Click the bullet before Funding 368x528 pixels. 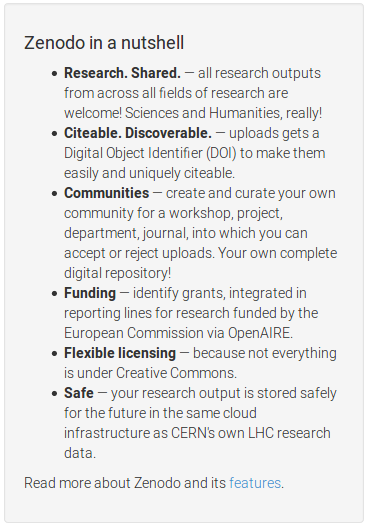point(55,294)
